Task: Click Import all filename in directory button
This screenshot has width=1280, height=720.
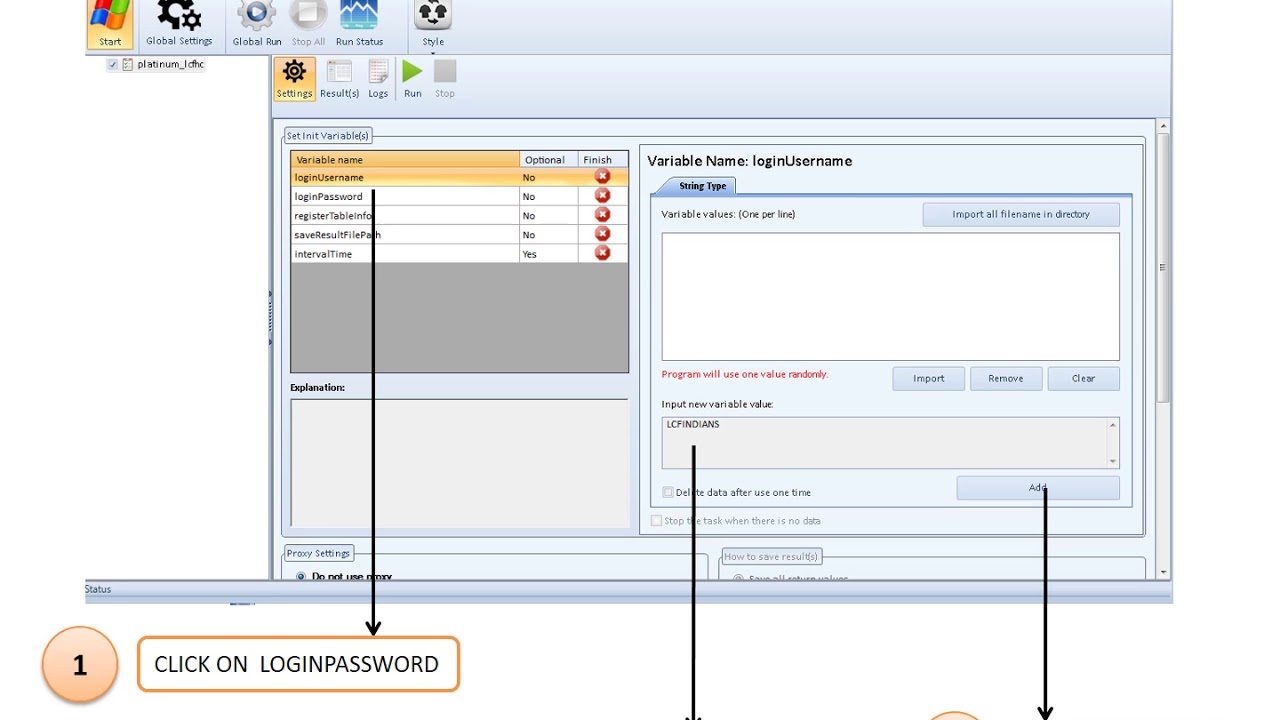Action: [x=1021, y=214]
